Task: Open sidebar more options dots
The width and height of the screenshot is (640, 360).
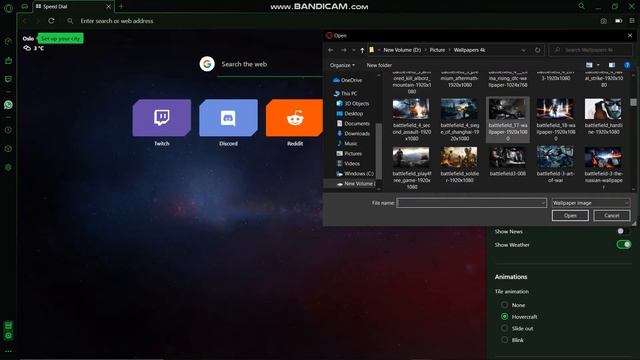Action: (8, 351)
